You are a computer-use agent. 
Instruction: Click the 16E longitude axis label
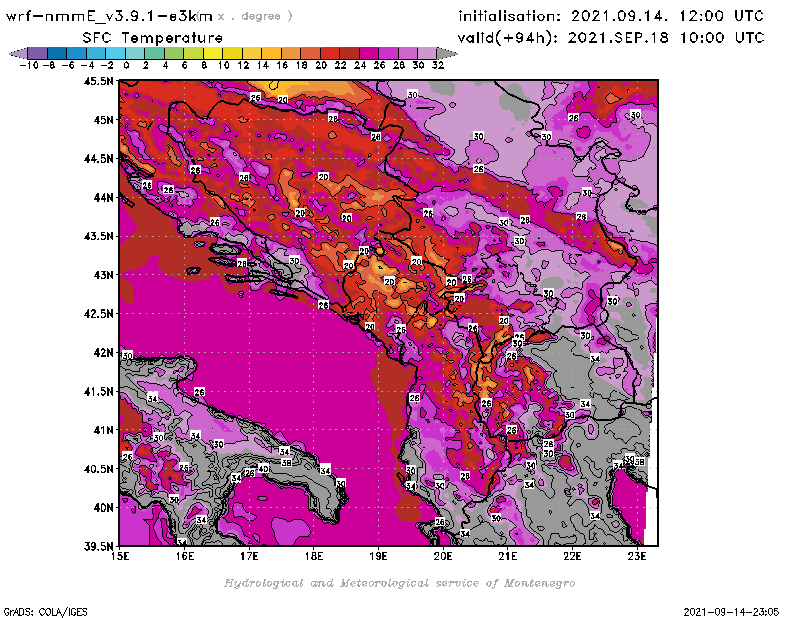[185, 556]
